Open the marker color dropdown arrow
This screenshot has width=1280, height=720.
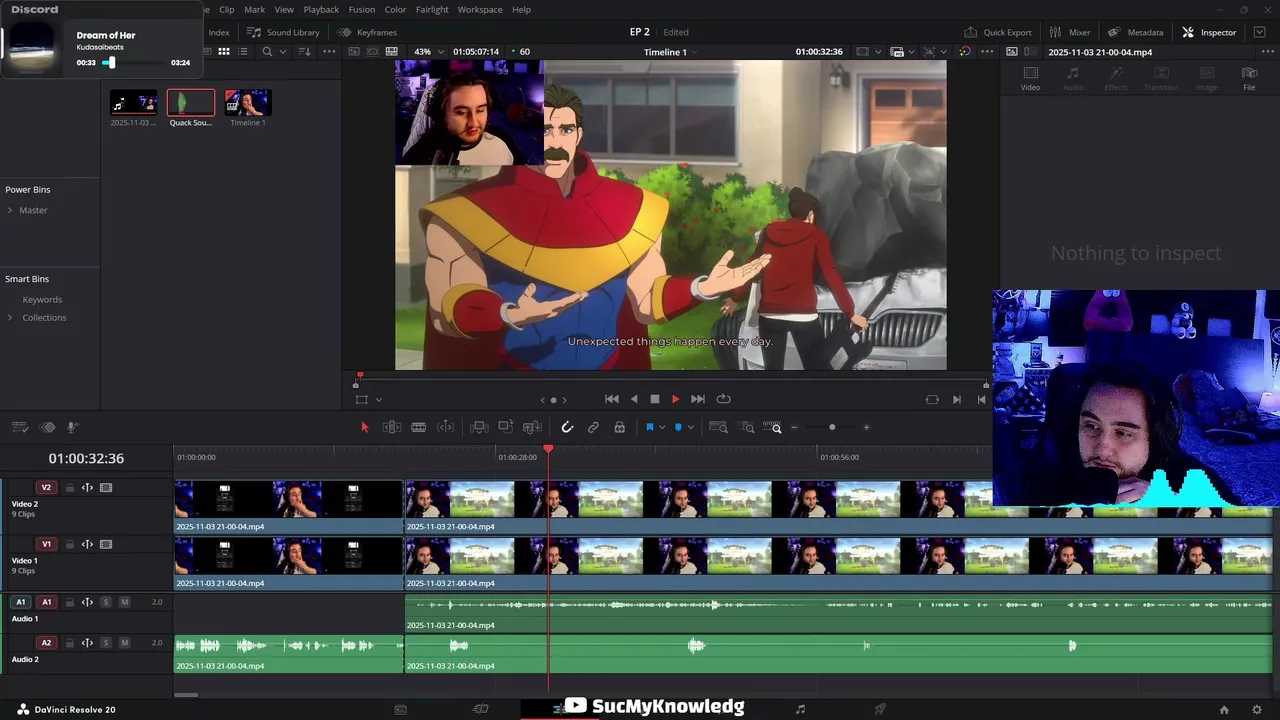pyautogui.click(x=691, y=428)
